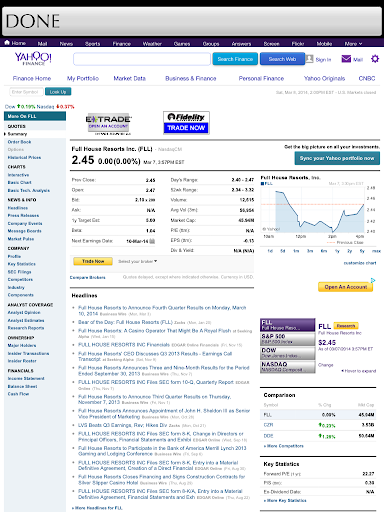Viewport: 384px width, 512px height.
Task: Click the Sign In person icon
Action: point(309,59)
